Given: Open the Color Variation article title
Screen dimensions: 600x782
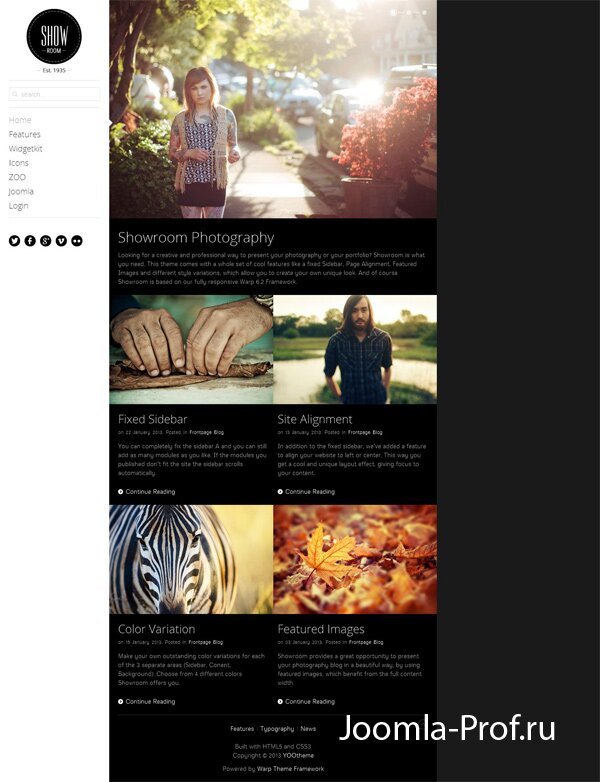Looking at the screenshot, I should click(x=156, y=629).
